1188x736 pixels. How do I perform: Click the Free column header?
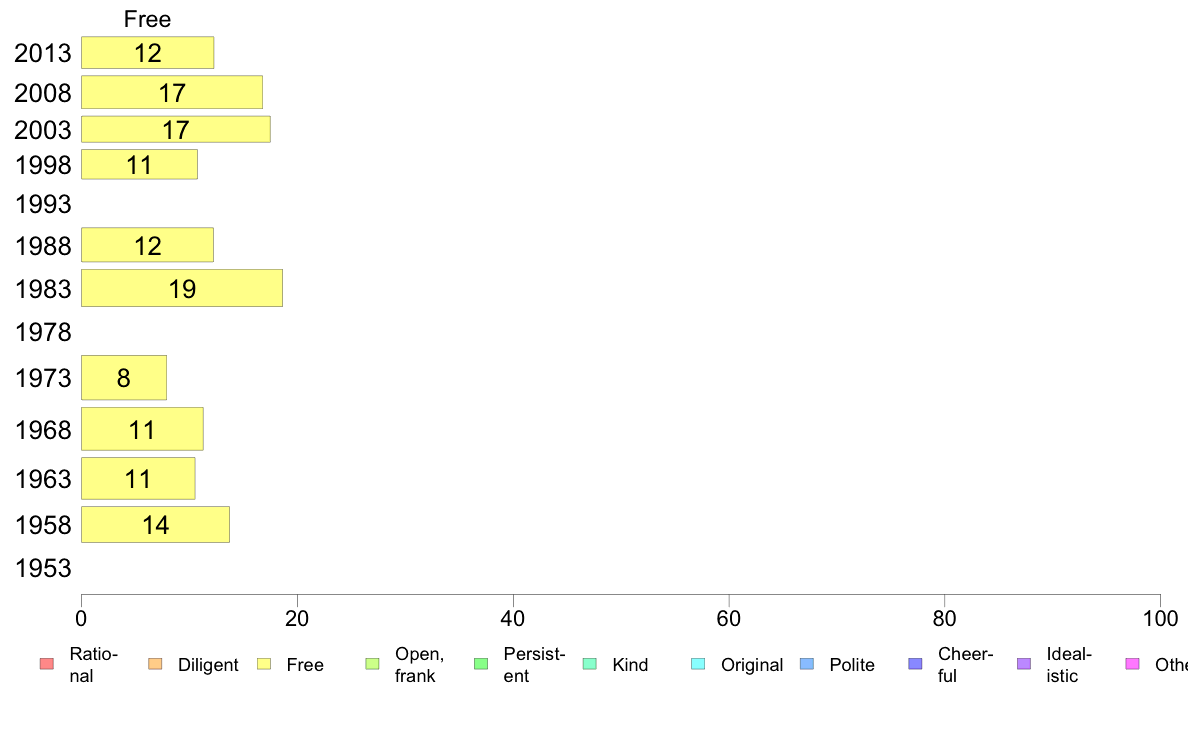pos(148,19)
